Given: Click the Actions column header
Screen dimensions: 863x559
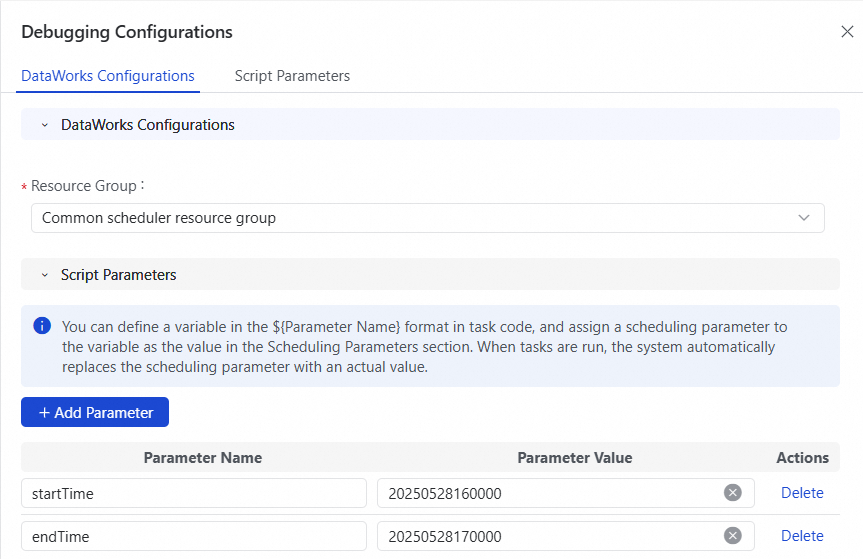Looking at the screenshot, I should pos(802,457).
